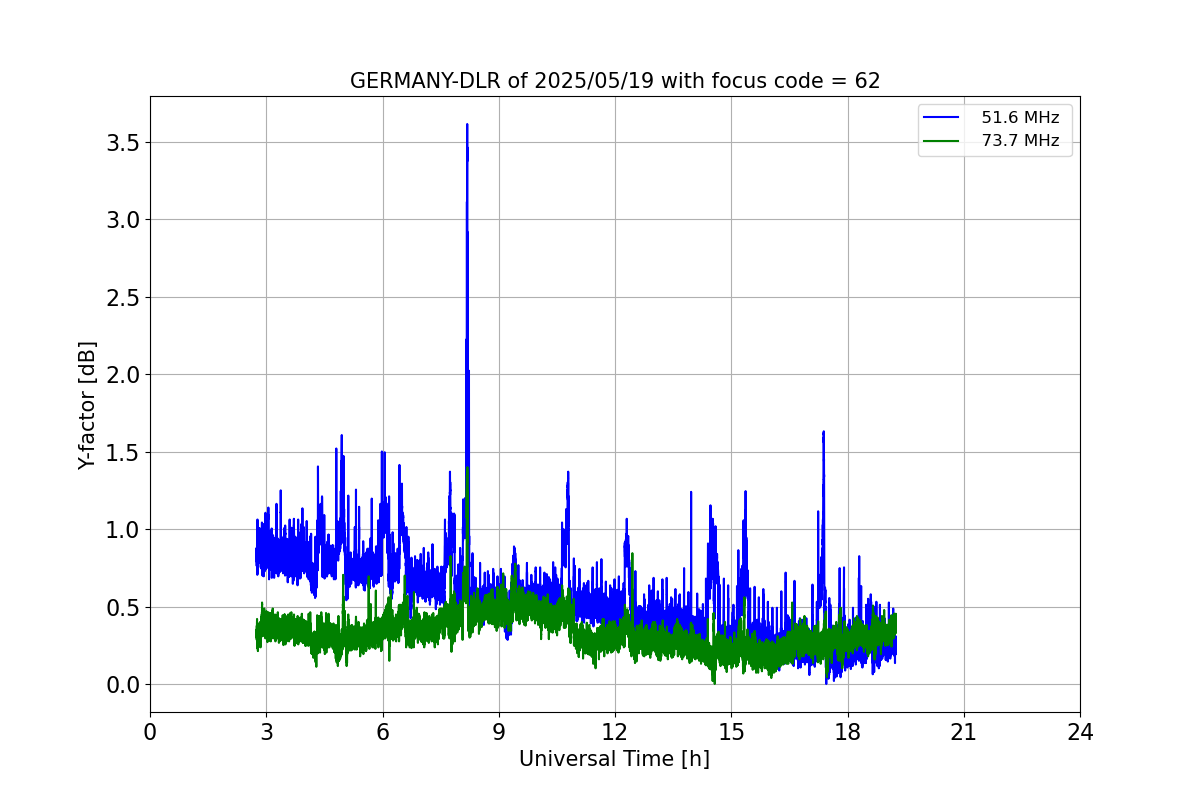Click the x-axis tick label 12
Image resolution: width=1200 pixels, height=800 pixels.
pos(615,732)
